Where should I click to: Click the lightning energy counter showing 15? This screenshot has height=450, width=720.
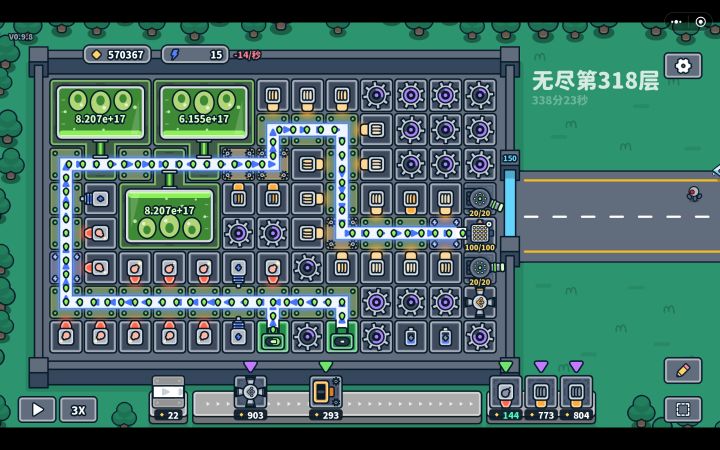[195, 55]
